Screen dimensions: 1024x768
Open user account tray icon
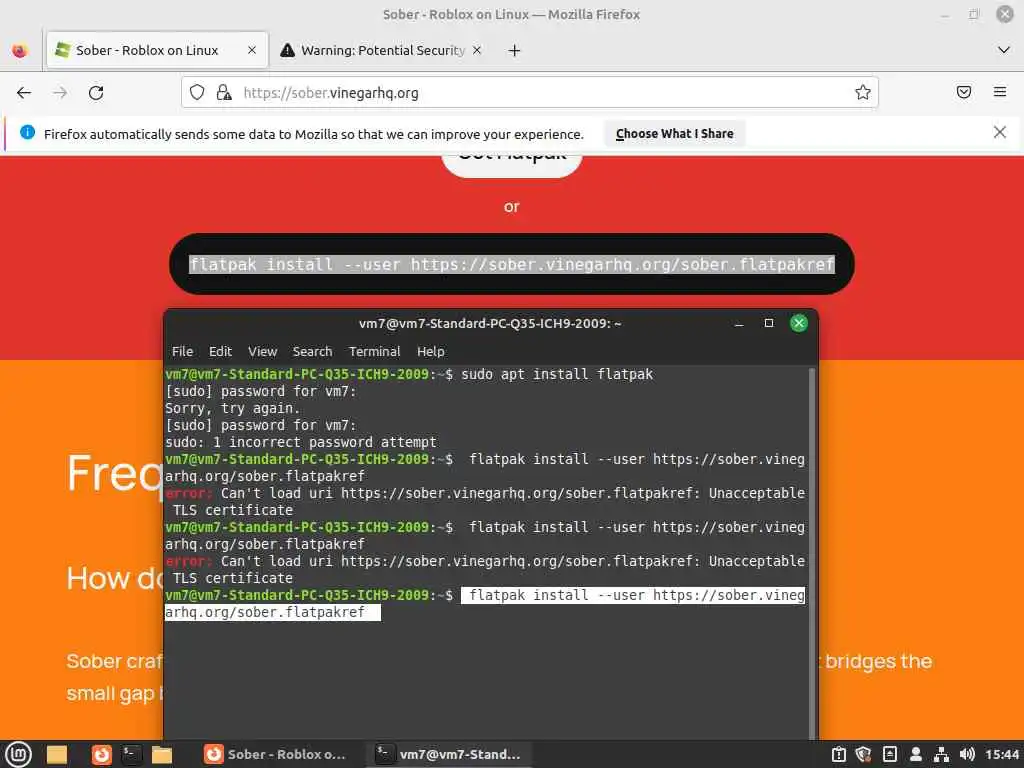click(916, 754)
